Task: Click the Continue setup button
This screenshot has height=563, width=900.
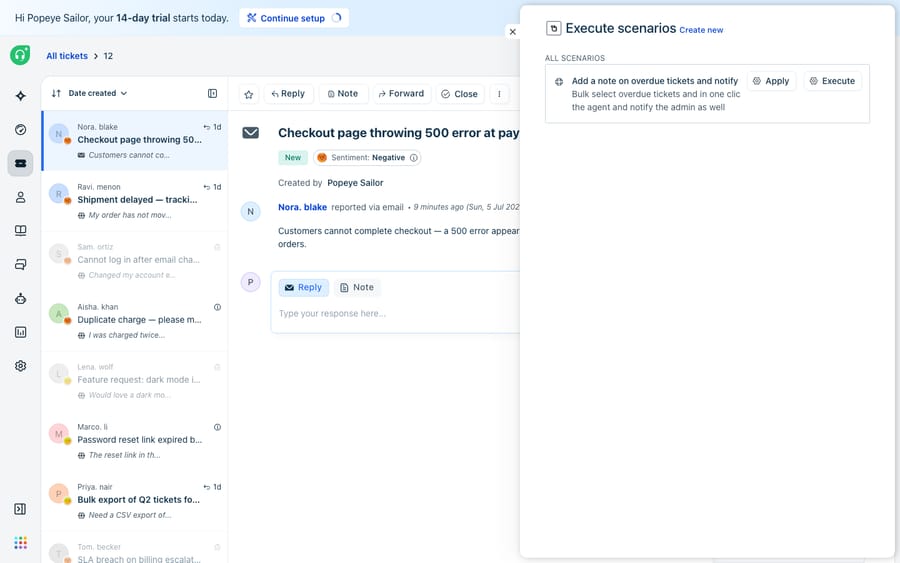Action: point(294,18)
